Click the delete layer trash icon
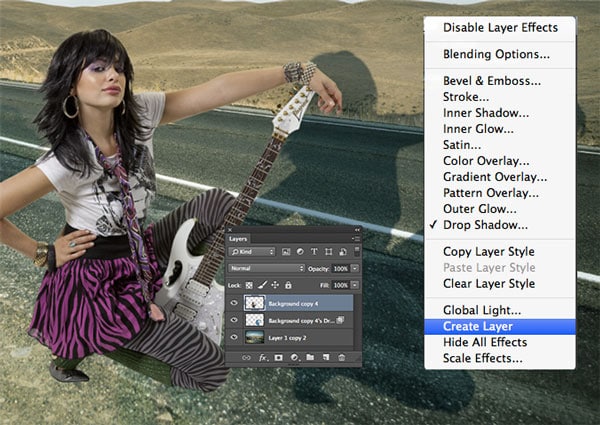 pyautogui.click(x=341, y=357)
